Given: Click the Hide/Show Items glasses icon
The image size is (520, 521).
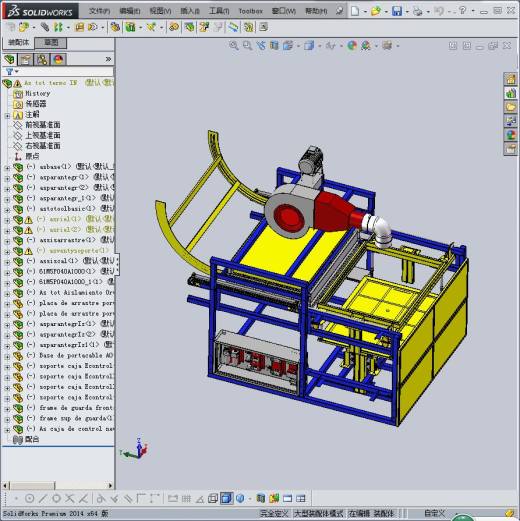Looking at the screenshot, I should (331, 45).
